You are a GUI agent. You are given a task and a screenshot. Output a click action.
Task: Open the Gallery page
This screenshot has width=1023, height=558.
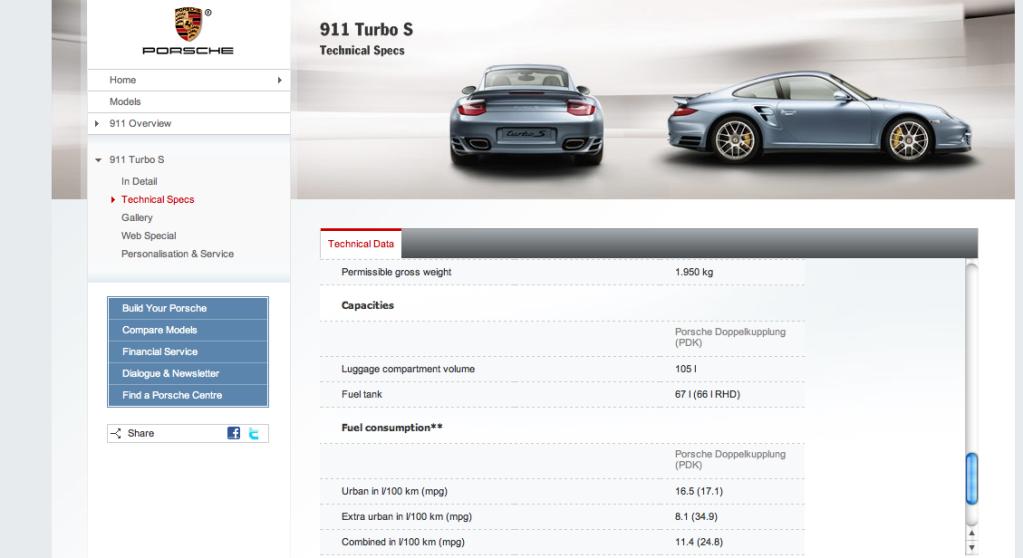point(136,217)
